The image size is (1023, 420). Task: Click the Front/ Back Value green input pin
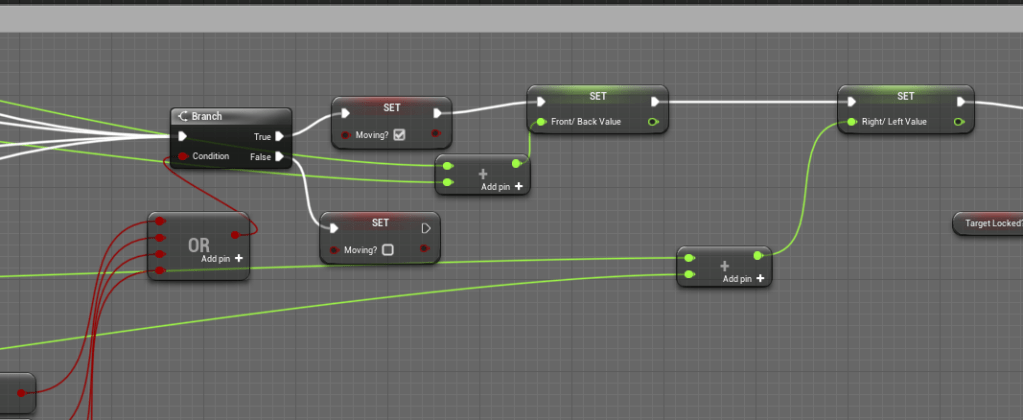541,122
